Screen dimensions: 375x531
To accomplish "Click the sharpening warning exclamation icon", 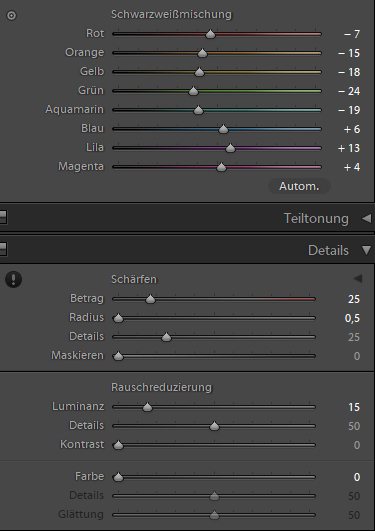I will tap(14, 279).
